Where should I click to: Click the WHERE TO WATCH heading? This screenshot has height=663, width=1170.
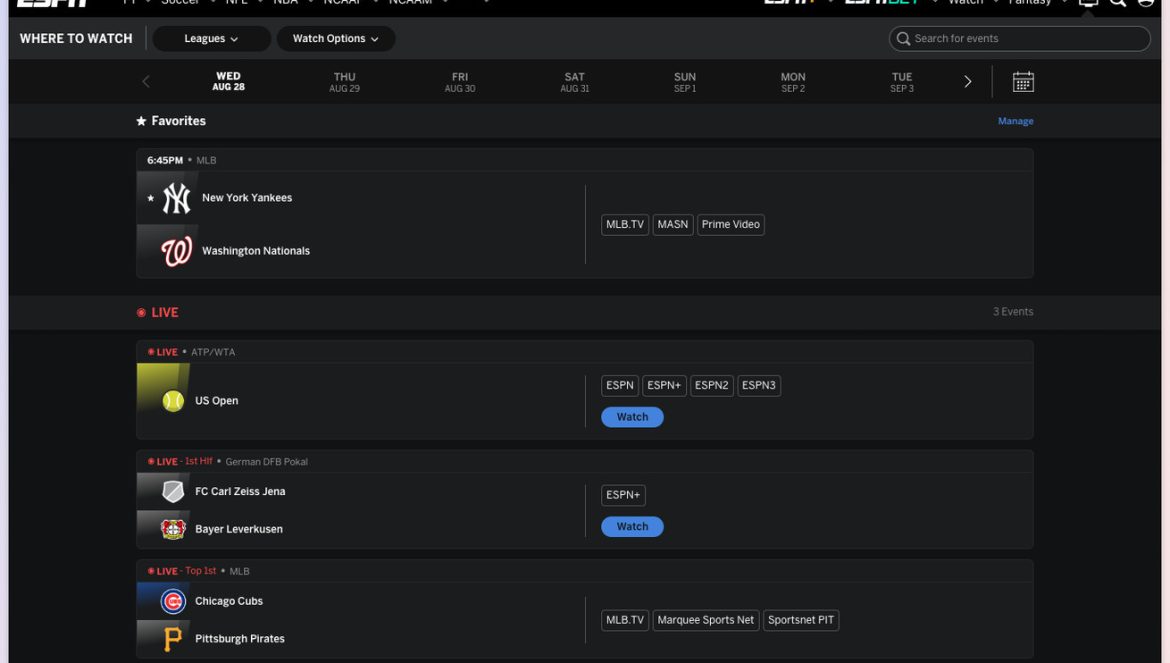coord(76,39)
